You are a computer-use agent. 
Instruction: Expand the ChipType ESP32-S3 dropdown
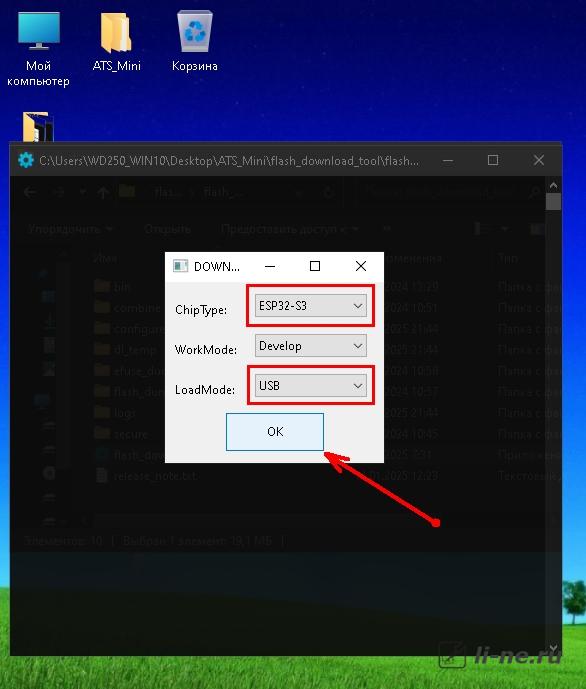tap(311, 305)
